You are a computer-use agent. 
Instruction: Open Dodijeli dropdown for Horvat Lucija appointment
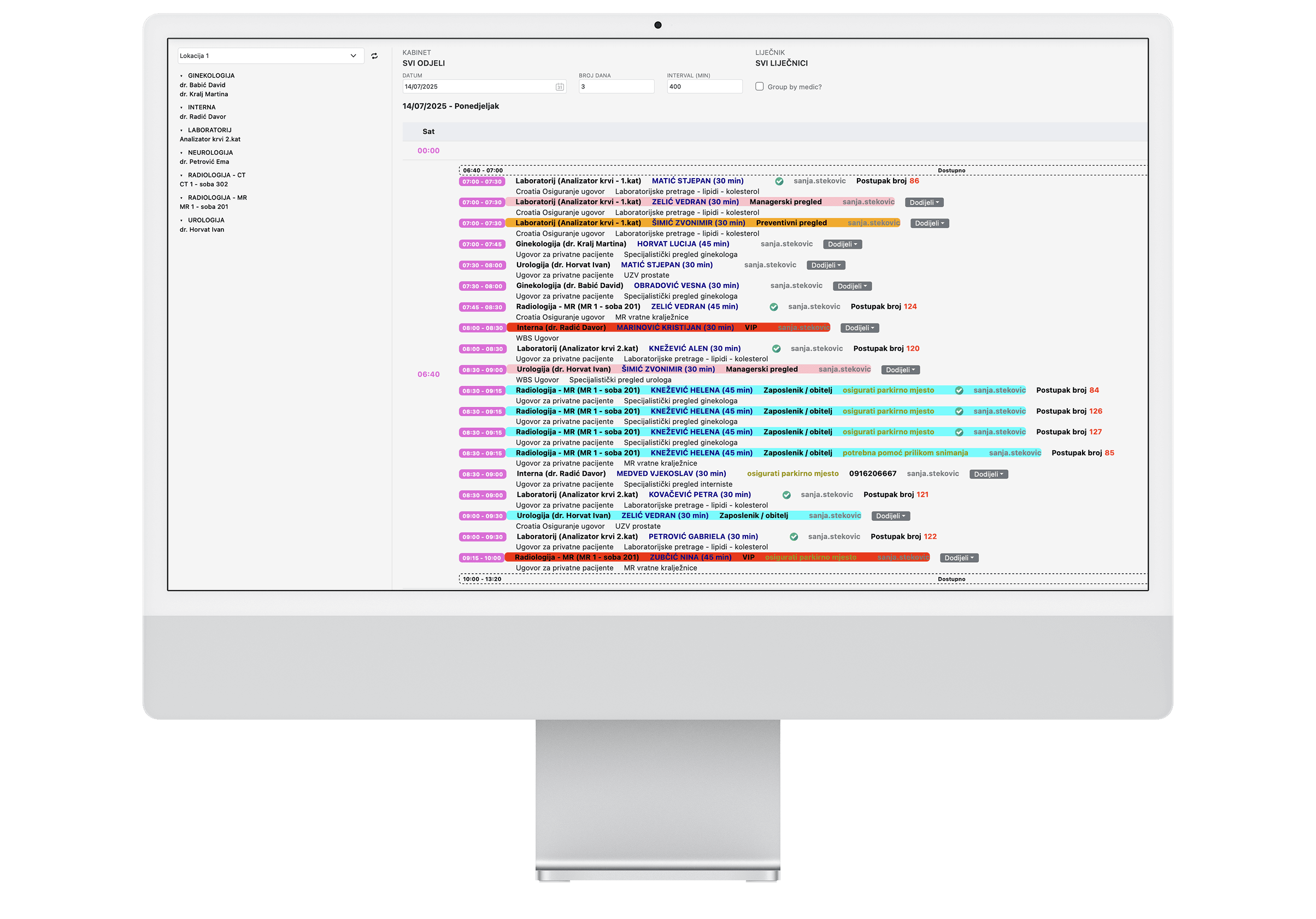pos(843,245)
